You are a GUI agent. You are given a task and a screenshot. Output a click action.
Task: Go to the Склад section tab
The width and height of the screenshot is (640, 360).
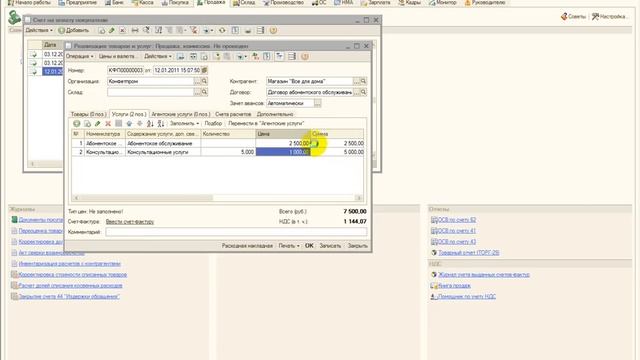coord(244,2)
